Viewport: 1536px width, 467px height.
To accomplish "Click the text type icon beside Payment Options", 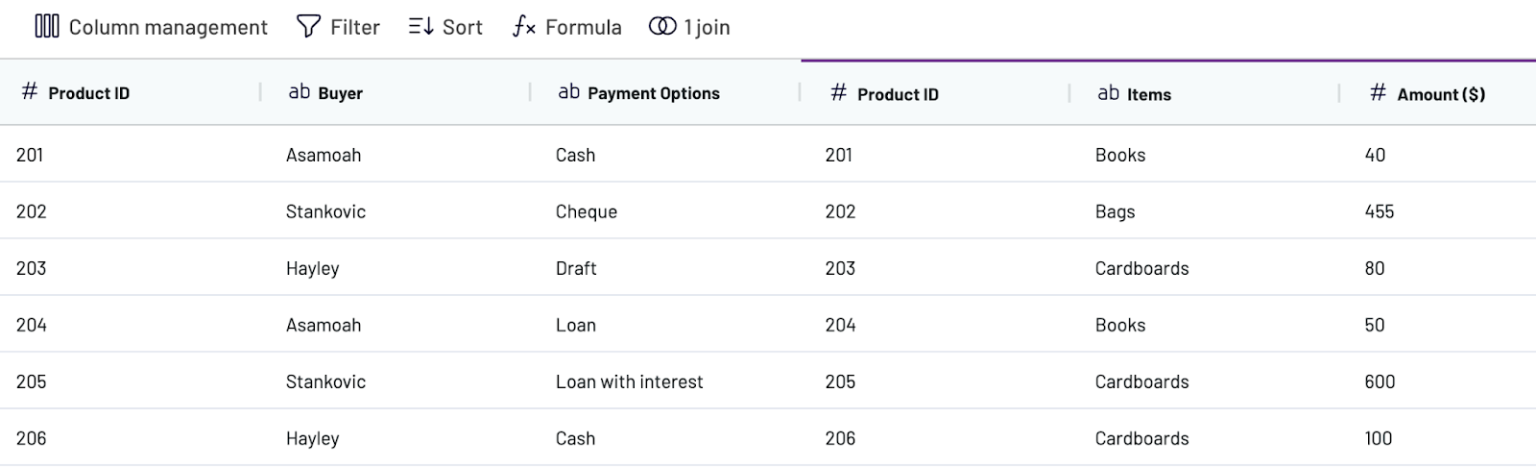I will [569, 93].
